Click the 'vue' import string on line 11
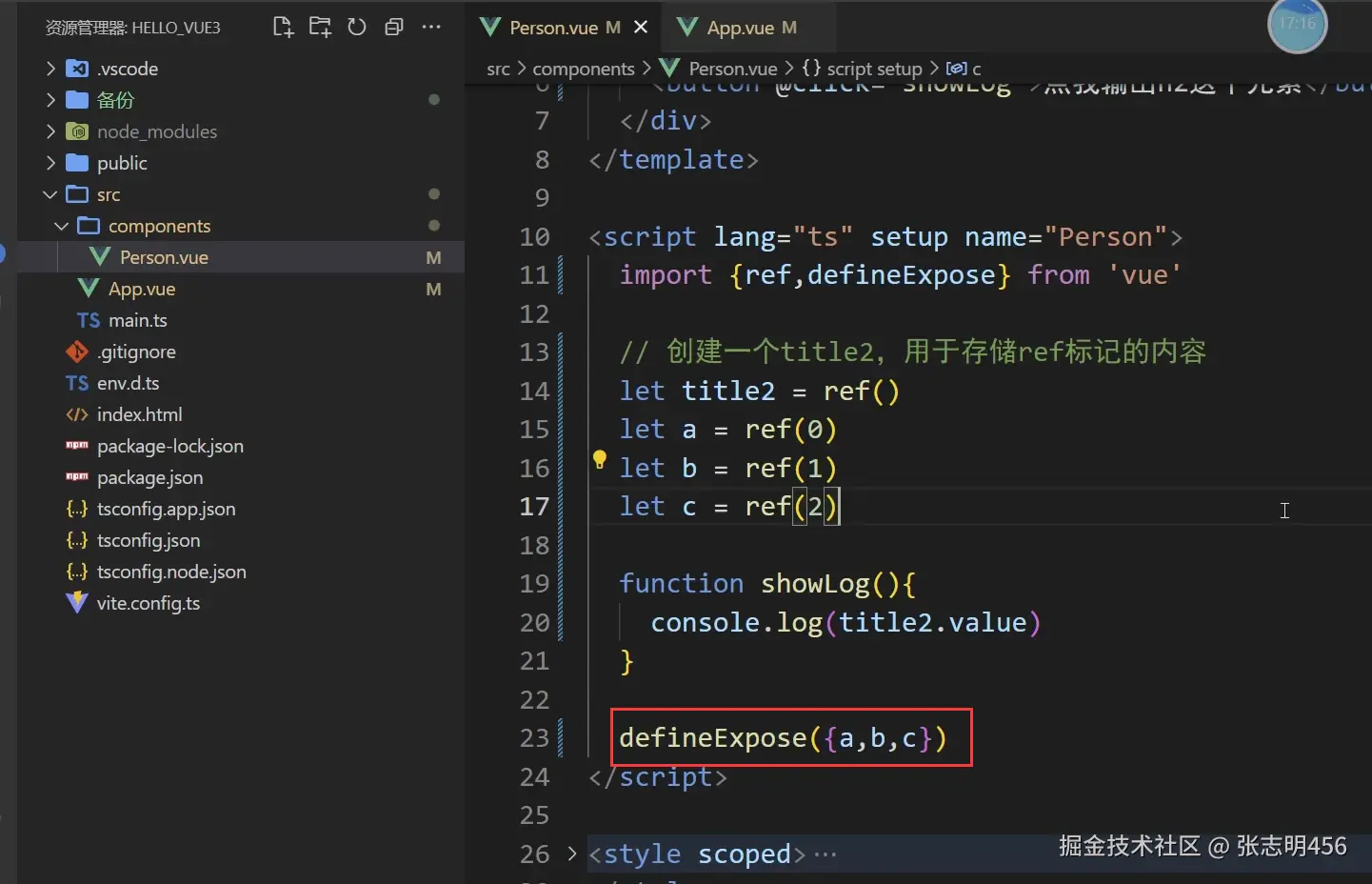Viewport: 1372px width, 884px height. [x=1144, y=275]
